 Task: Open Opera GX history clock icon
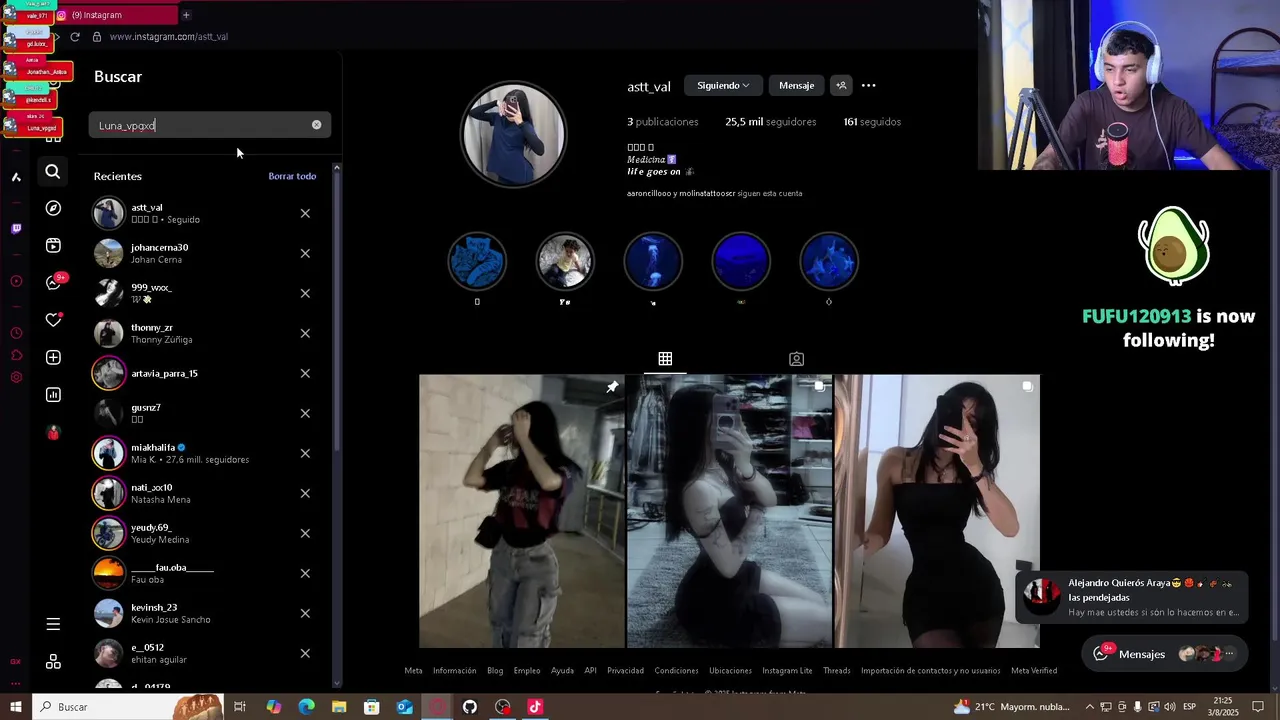click(16, 333)
